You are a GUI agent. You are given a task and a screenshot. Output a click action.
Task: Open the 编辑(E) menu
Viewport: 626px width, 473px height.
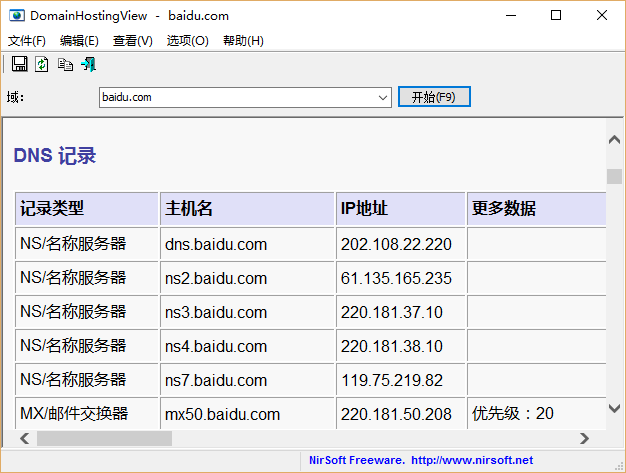[x=79, y=40]
